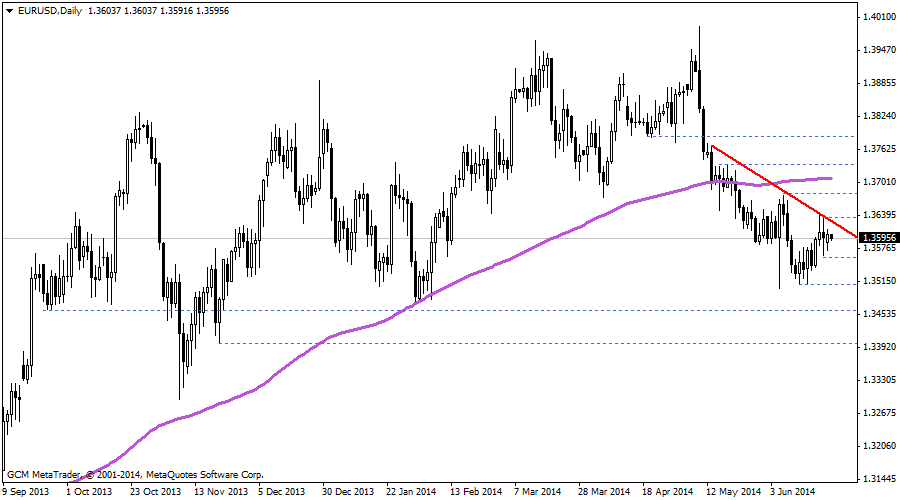Screen dimensions: 900x500
Task: Click the 9 Sep 2013 date label
Action: (x=26, y=492)
